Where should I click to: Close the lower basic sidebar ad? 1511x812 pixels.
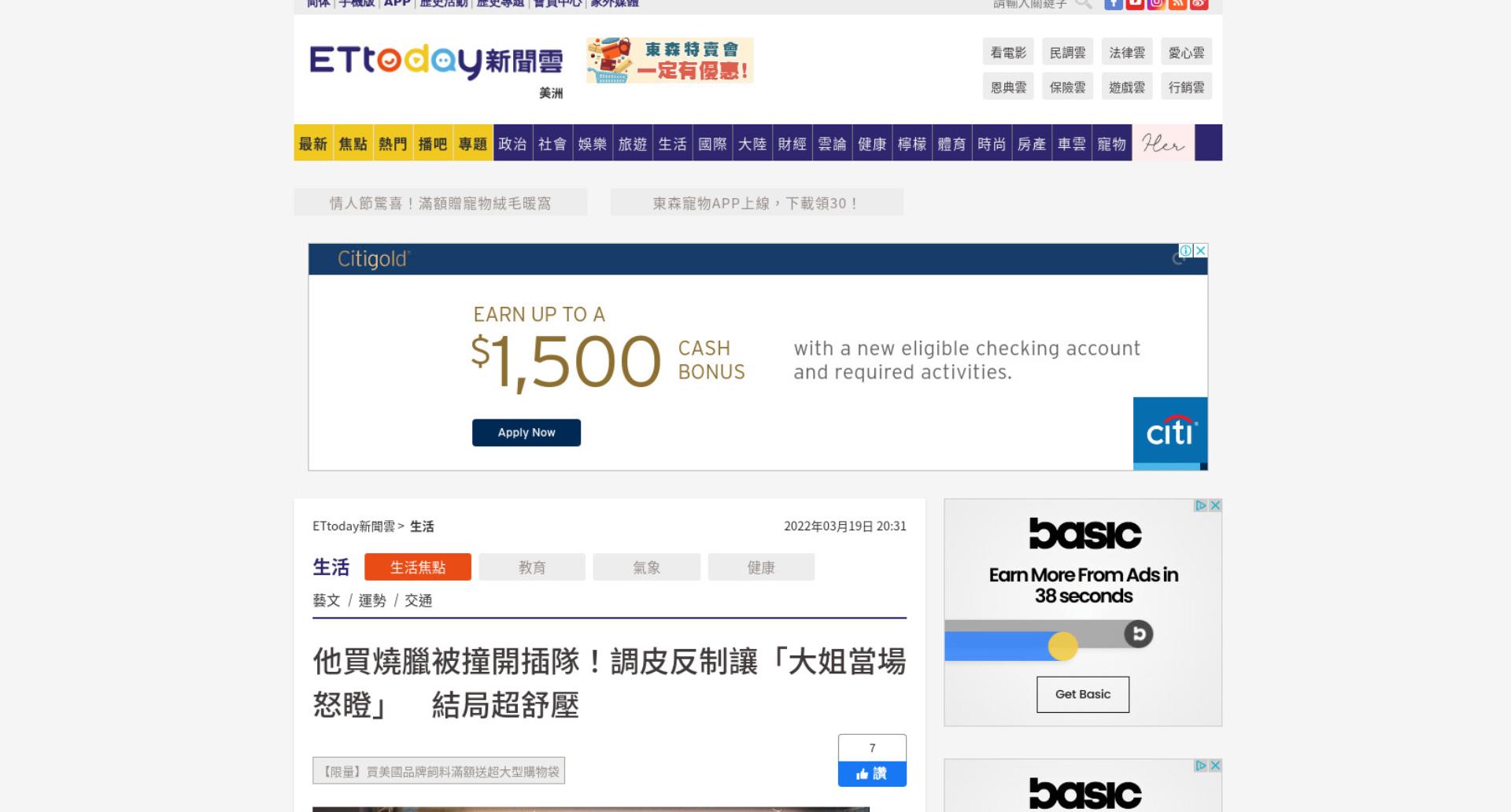1215,766
